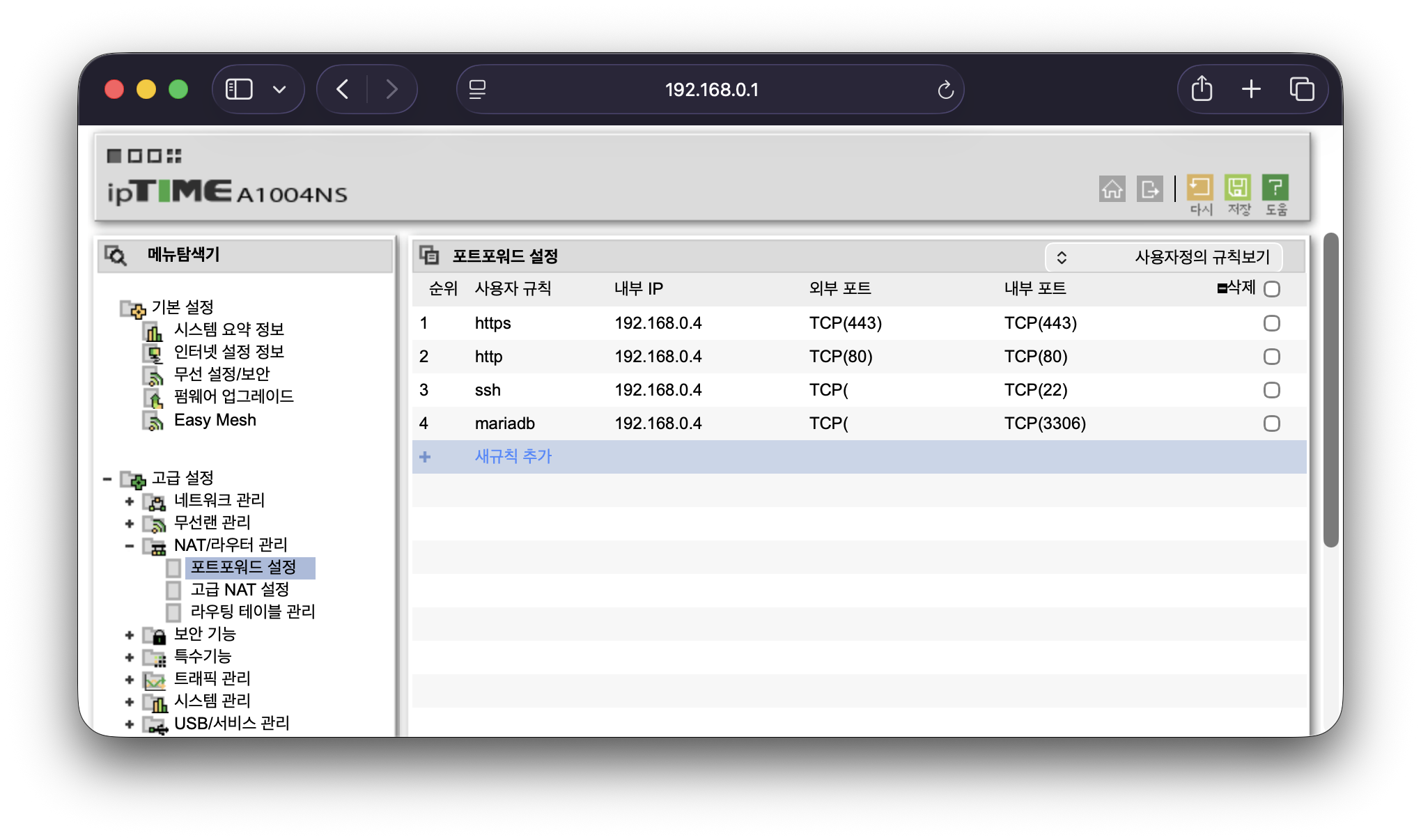This screenshot has width=1421, height=840.
Task: Open Safari tab overview icon
Action: tap(1301, 89)
